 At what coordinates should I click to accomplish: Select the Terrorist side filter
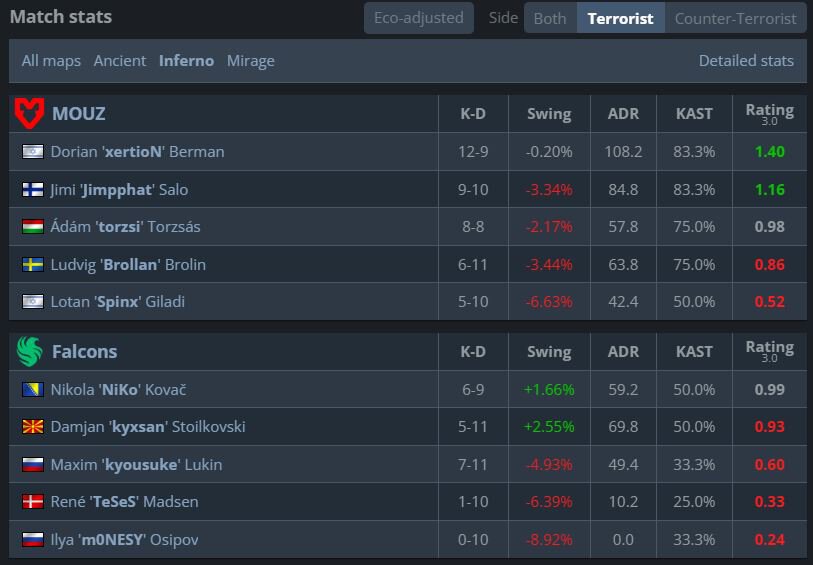[x=620, y=18]
